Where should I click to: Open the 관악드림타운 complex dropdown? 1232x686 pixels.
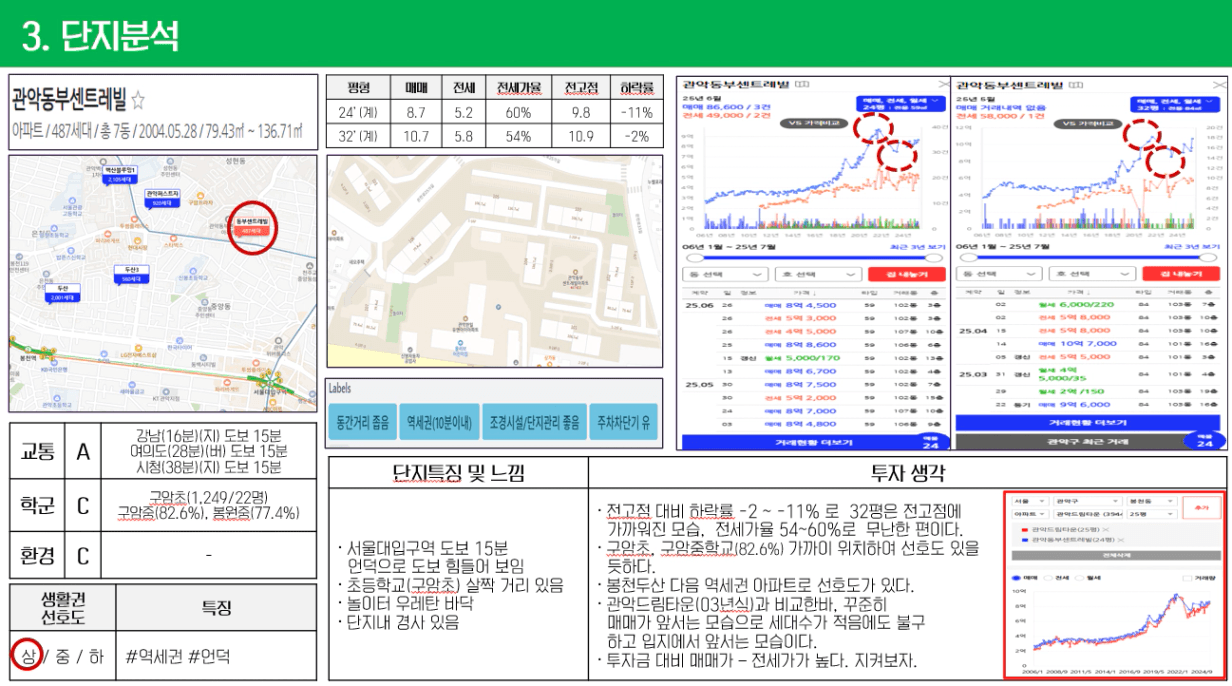tap(1088, 514)
